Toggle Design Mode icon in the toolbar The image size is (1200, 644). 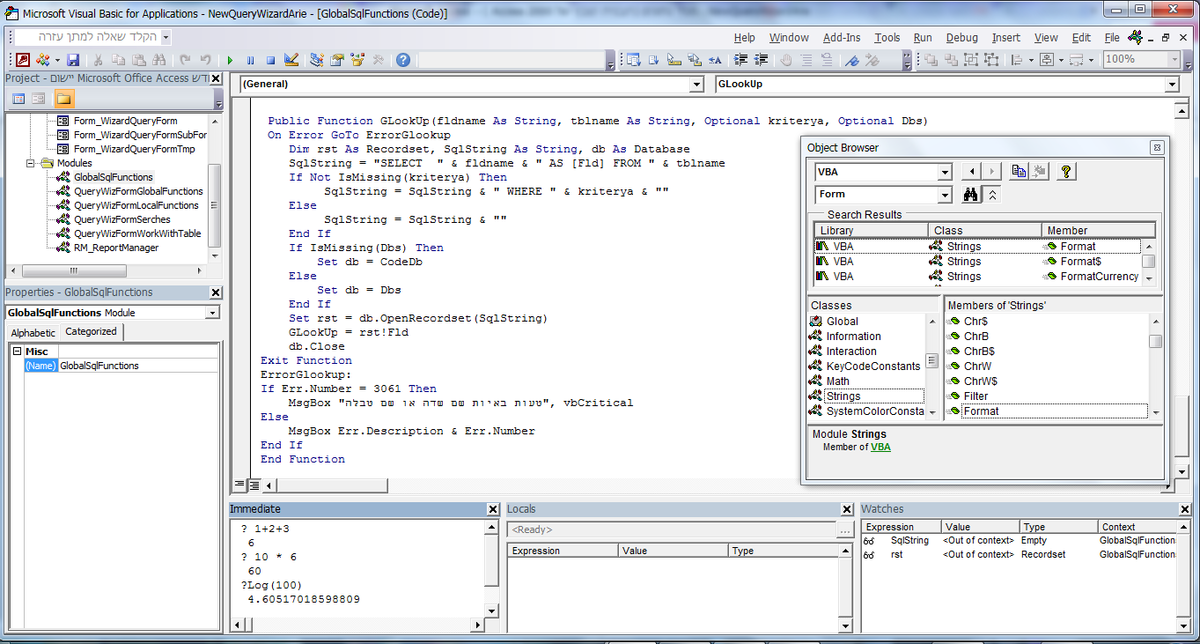coord(291,60)
